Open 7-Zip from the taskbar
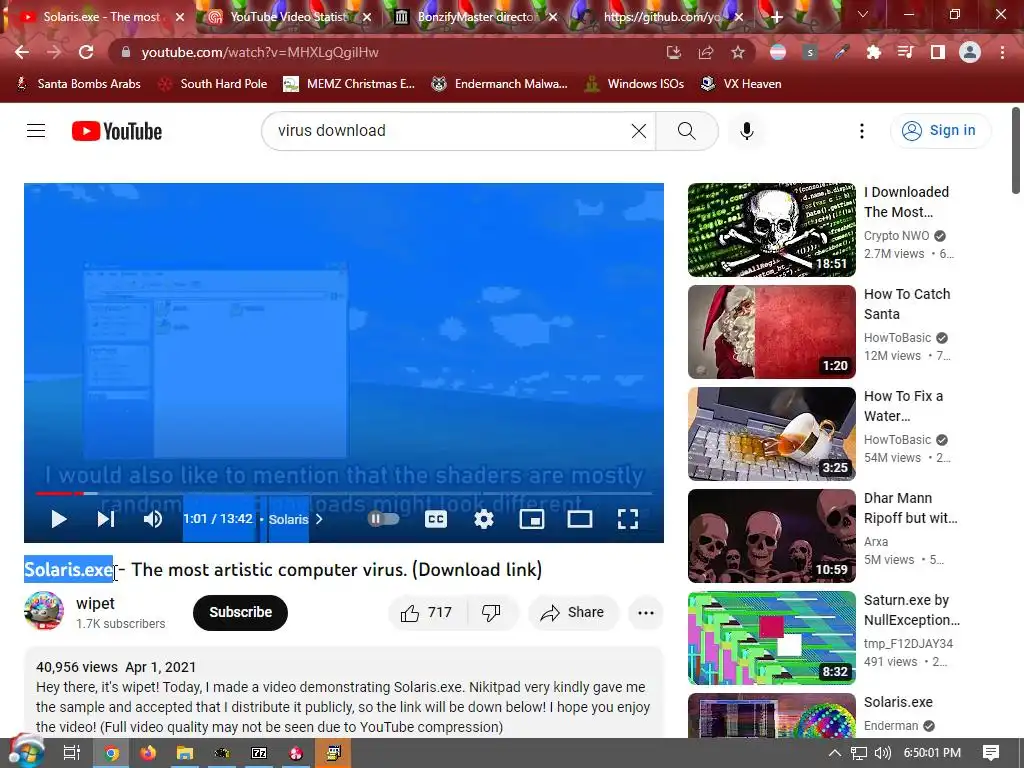Screen dimensions: 1024x768 pos(259,754)
